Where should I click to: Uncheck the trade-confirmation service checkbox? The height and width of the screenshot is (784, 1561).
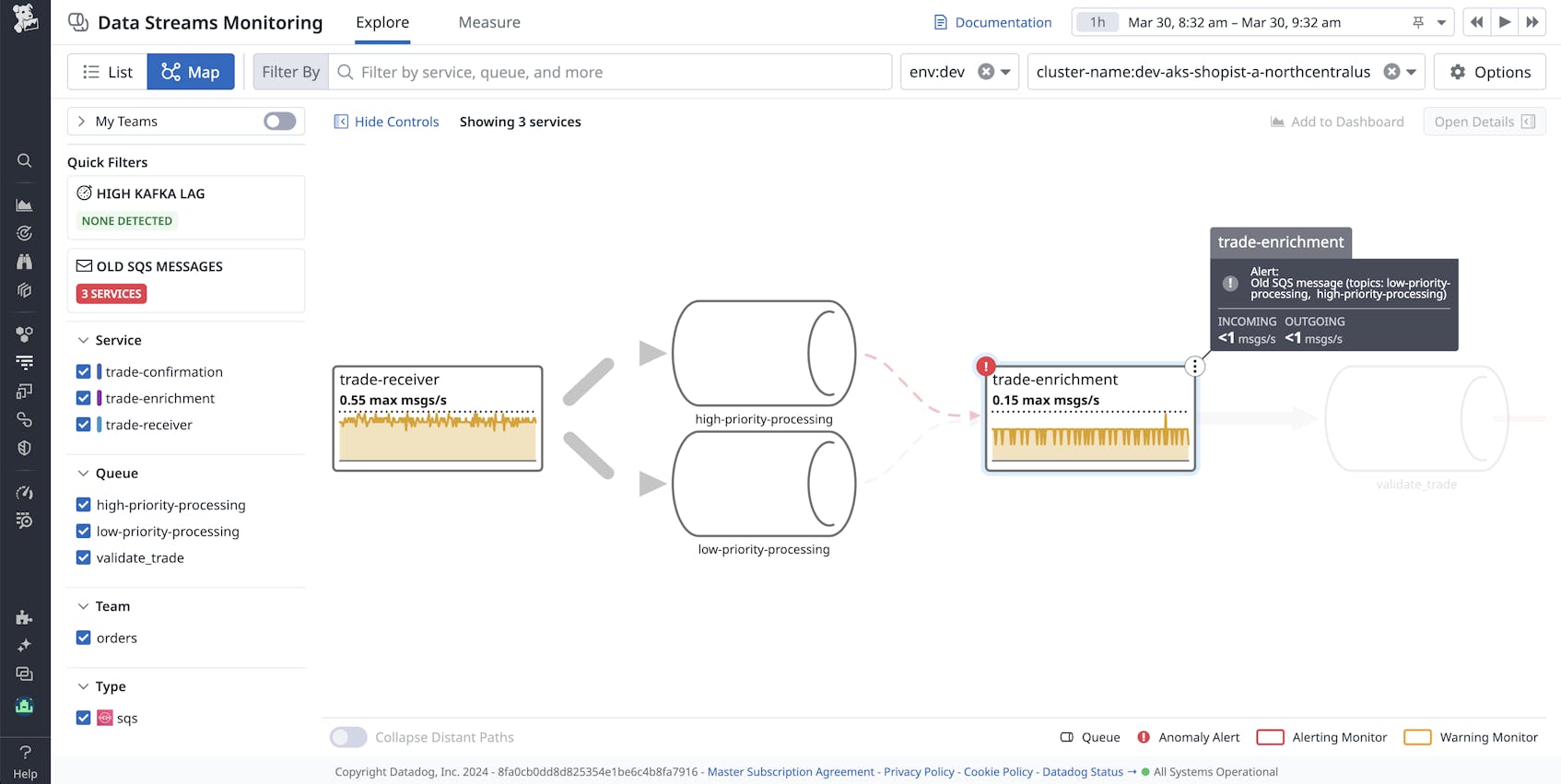(84, 372)
